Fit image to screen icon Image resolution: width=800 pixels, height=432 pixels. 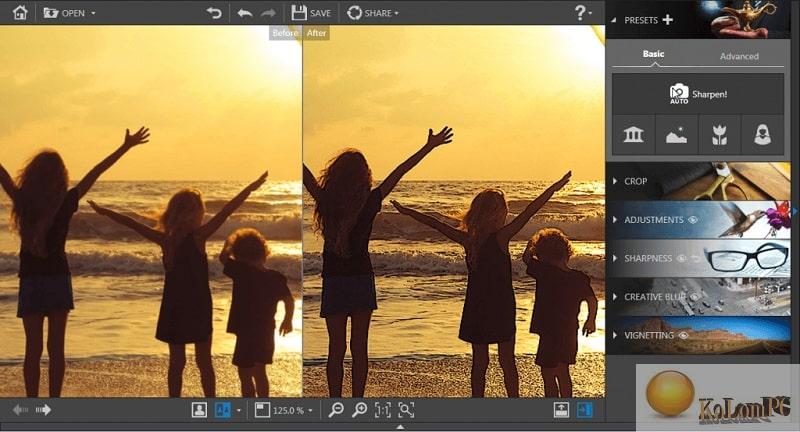pos(406,410)
